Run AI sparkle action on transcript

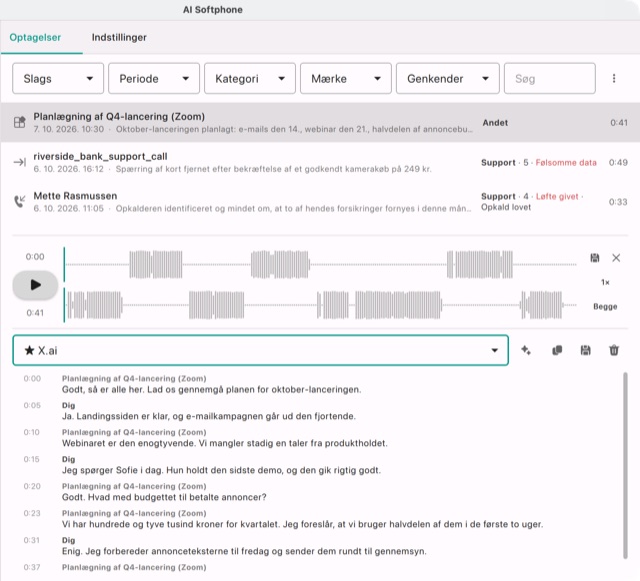[526, 350]
